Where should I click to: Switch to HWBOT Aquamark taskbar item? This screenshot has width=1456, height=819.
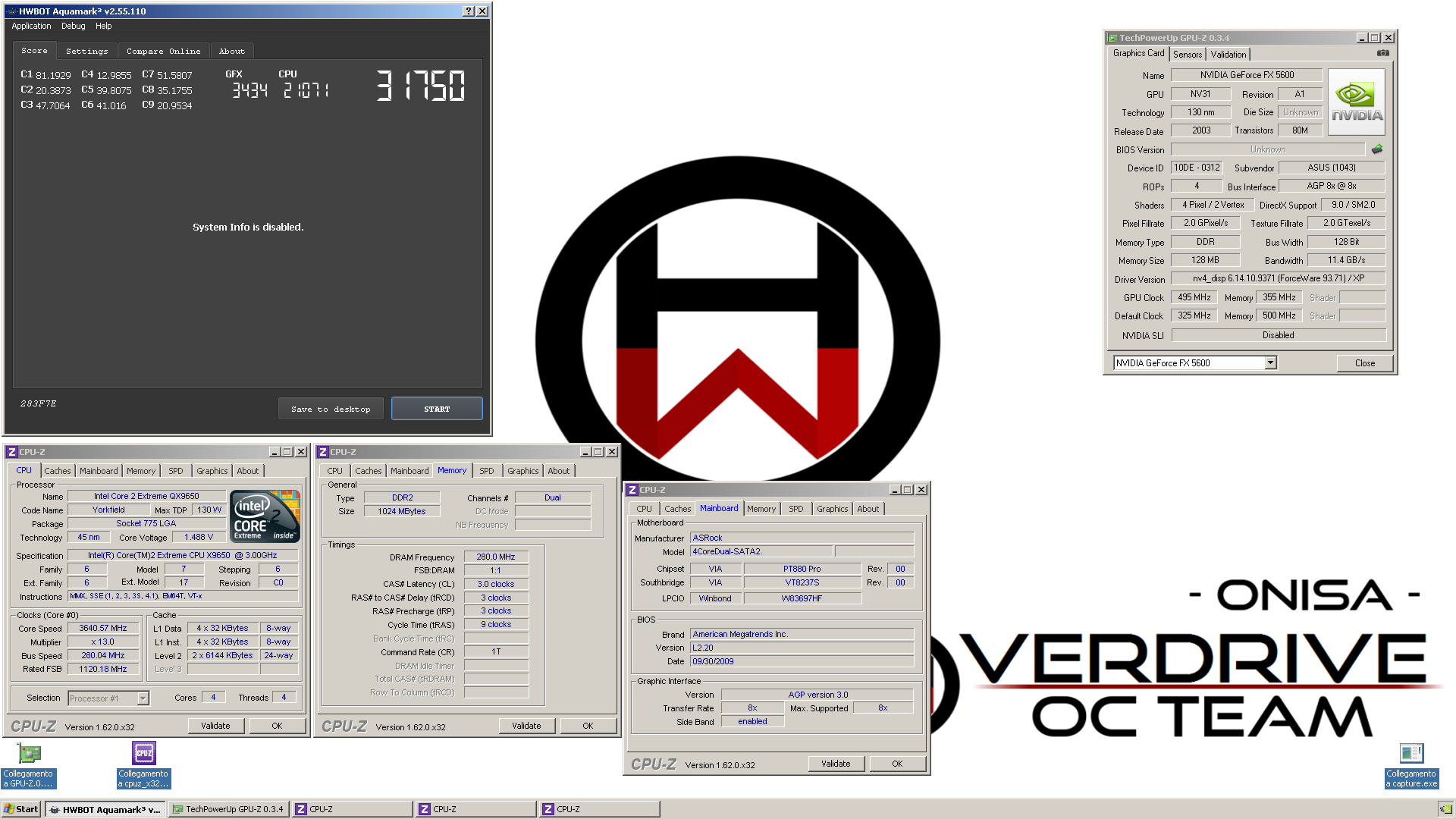pos(105,809)
